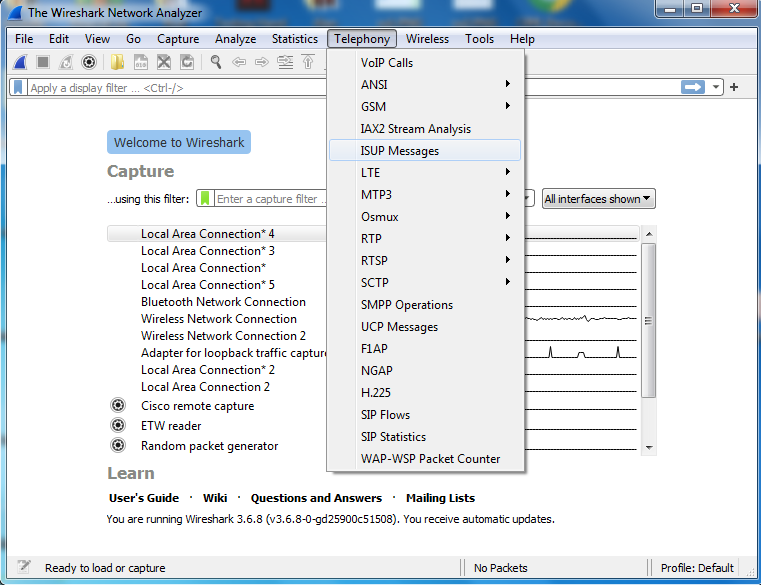Open Questions and Answers link
Image resolution: width=761 pixels, height=585 pixels.
[316, 498]
